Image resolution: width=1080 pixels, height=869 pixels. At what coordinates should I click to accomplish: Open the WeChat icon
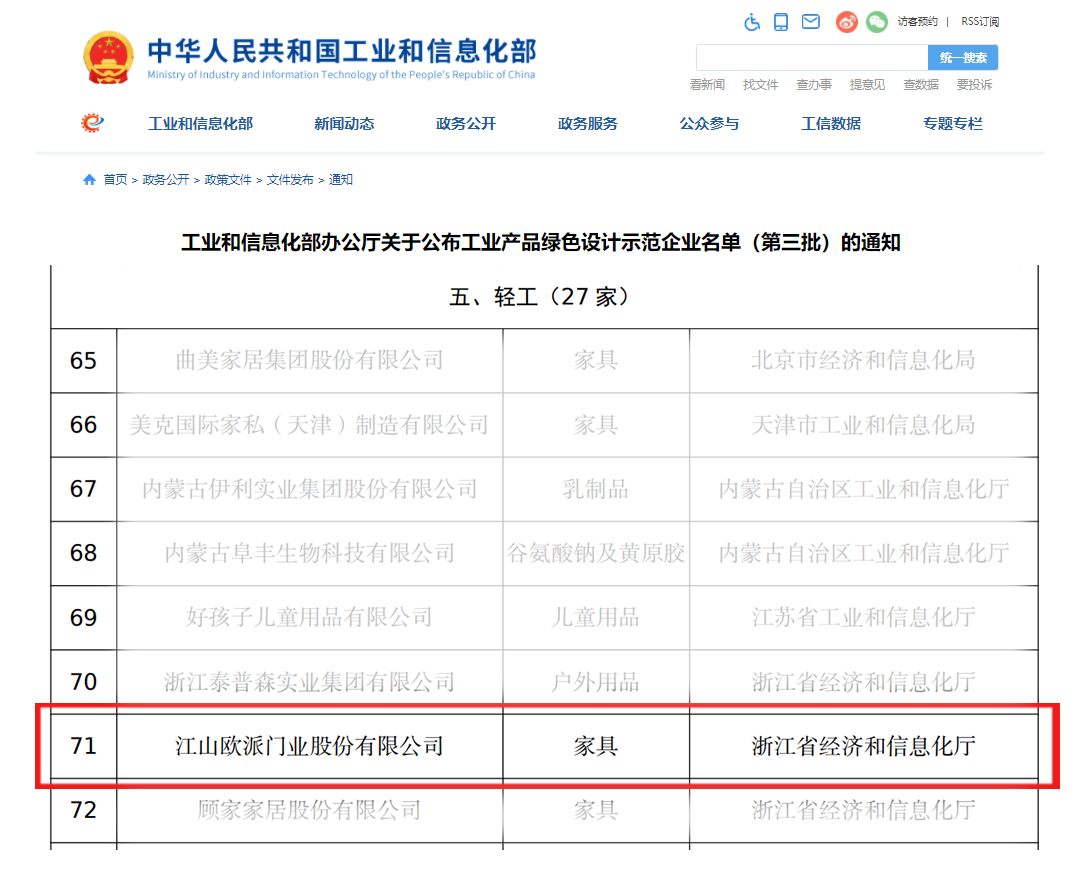click(876, 22)
